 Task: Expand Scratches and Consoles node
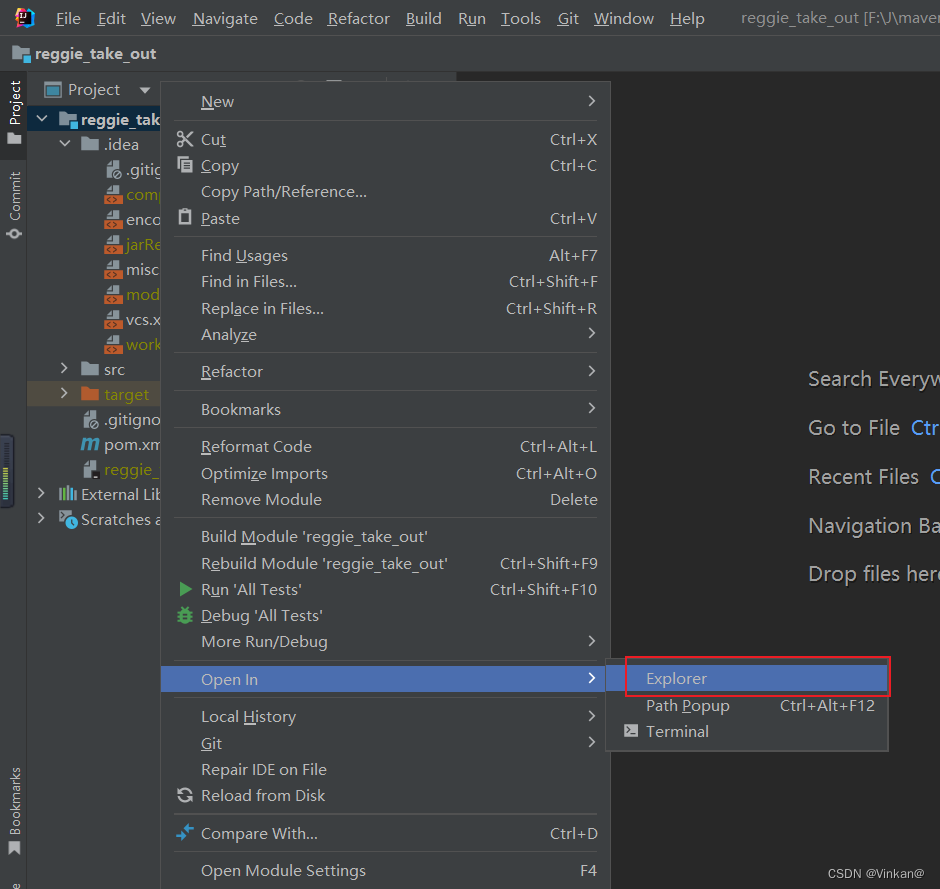[x=41, y=519]
